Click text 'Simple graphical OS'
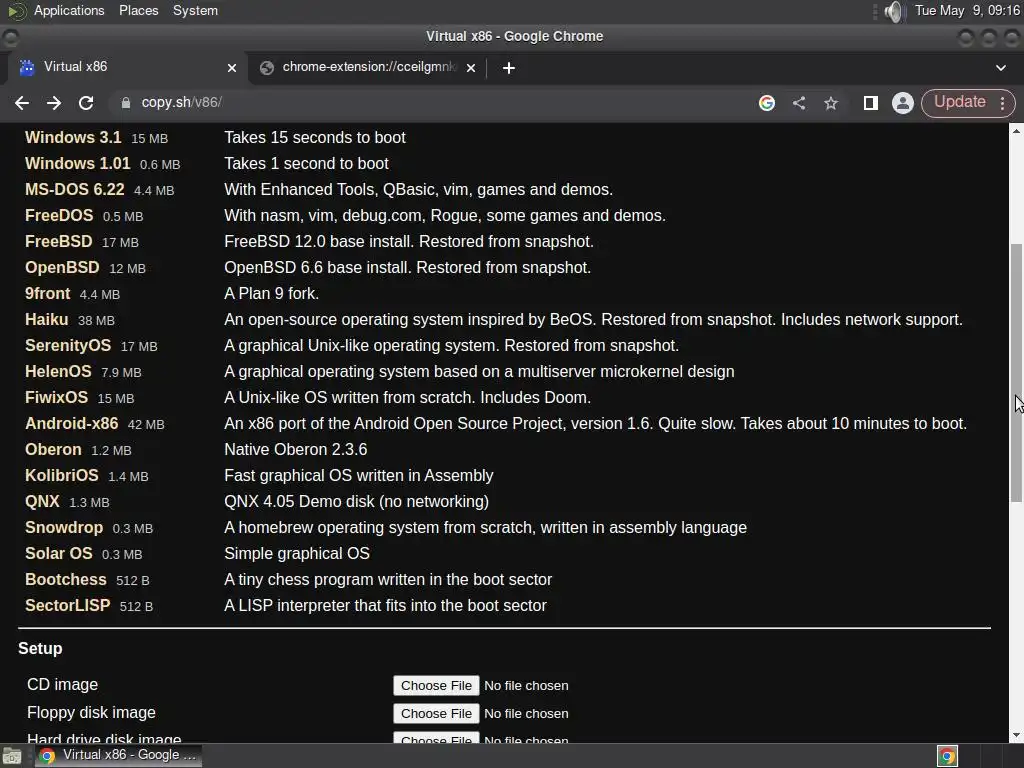Viewport: 1024px width, 768px height. 297,553
